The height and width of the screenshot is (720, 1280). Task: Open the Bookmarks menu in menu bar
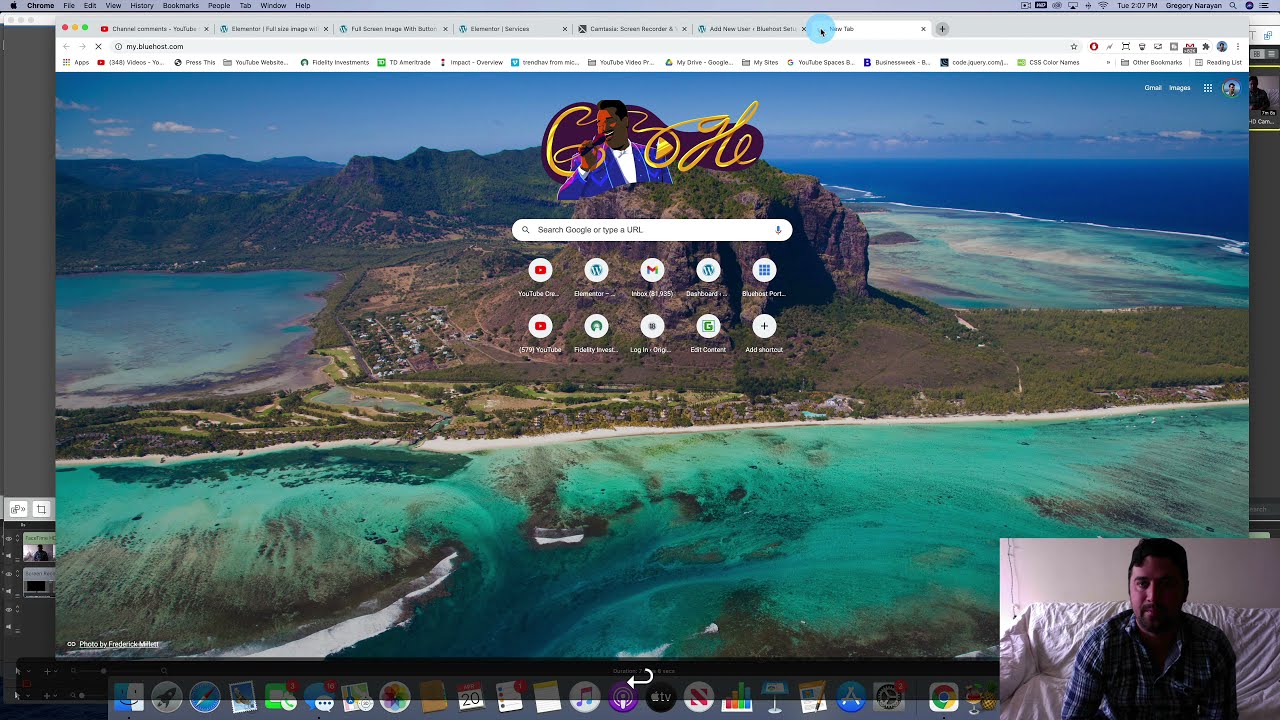pyautogui.click(x=181, y=6)
